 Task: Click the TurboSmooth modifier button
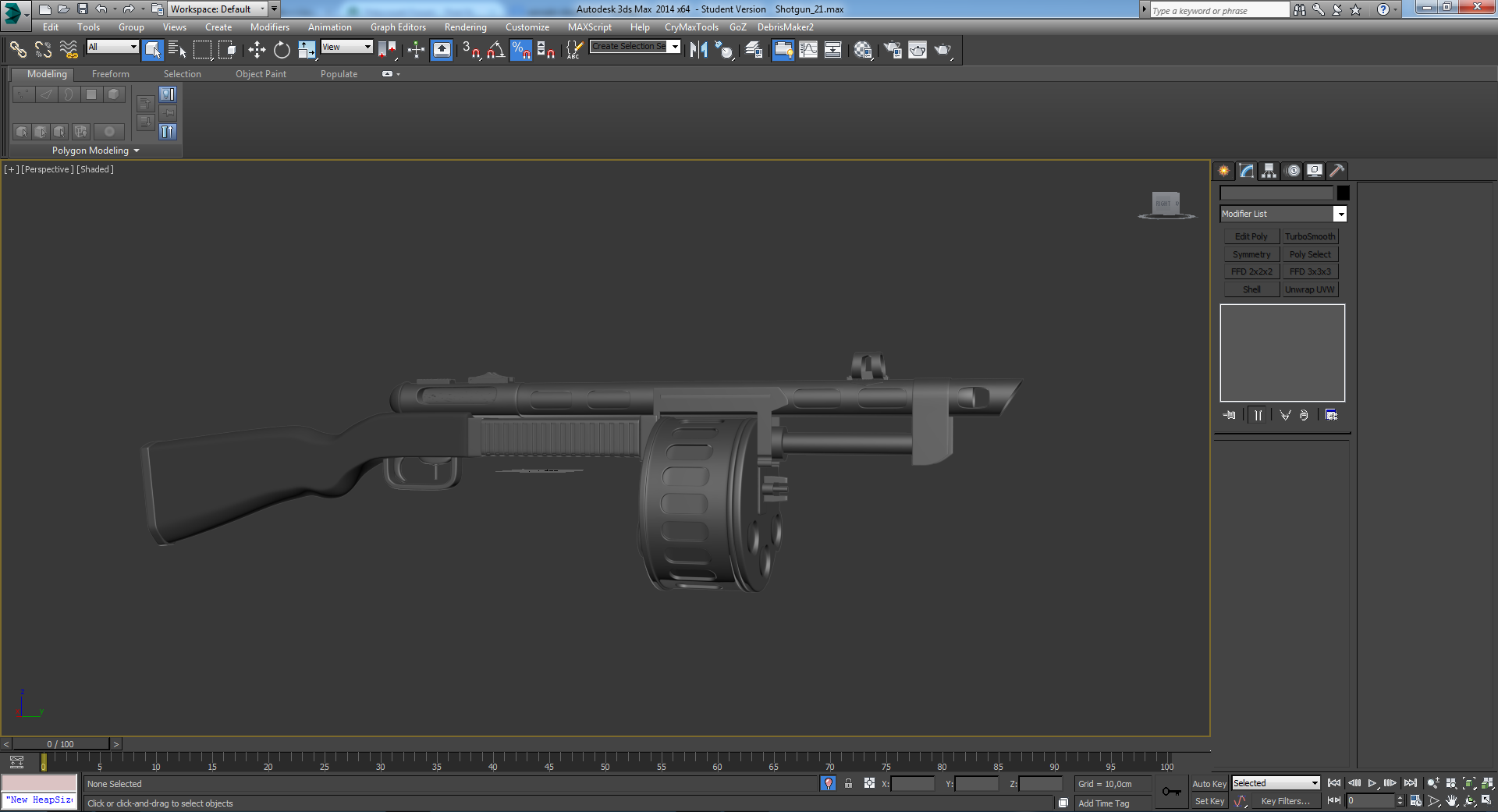click(1310, 236)
